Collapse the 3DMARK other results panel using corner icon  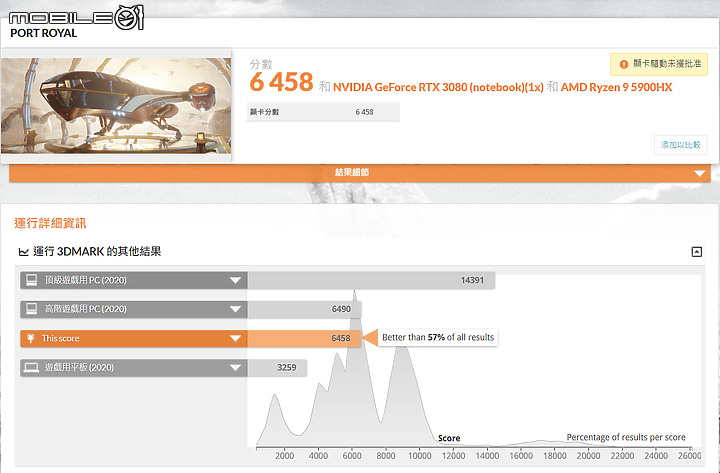pos(697,252)
